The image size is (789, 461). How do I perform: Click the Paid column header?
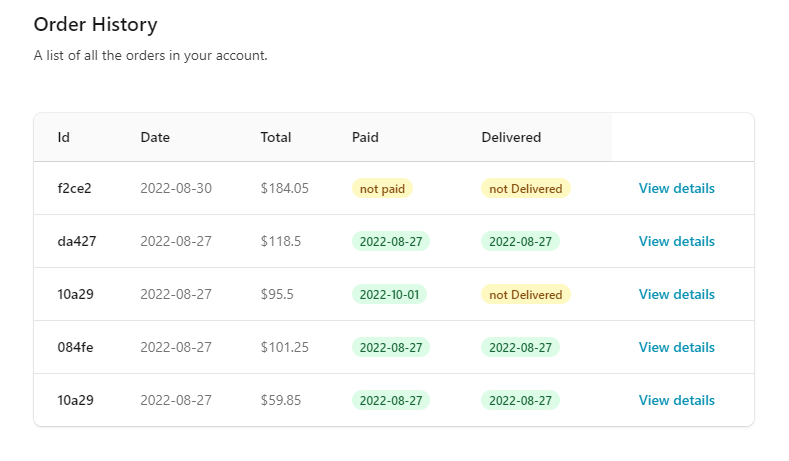[365, 137]
